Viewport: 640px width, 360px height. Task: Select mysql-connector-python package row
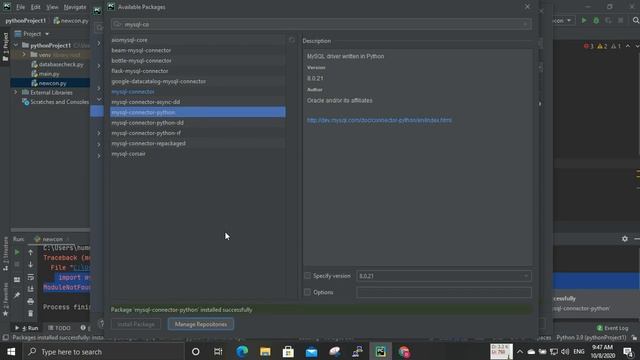pos(198,112)
